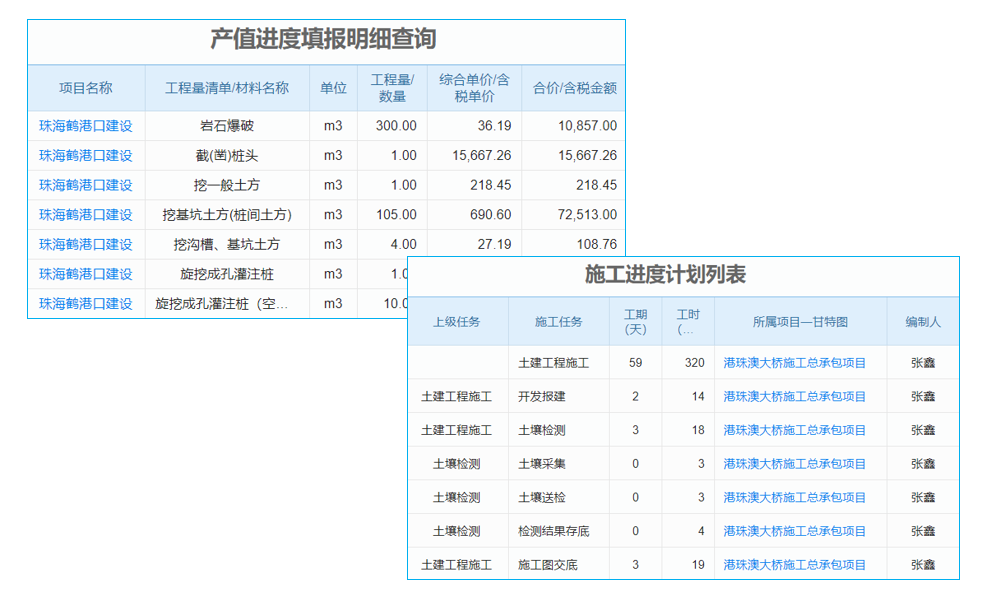Click the 工程量清单/材料名称 column header

pos(226,87)
